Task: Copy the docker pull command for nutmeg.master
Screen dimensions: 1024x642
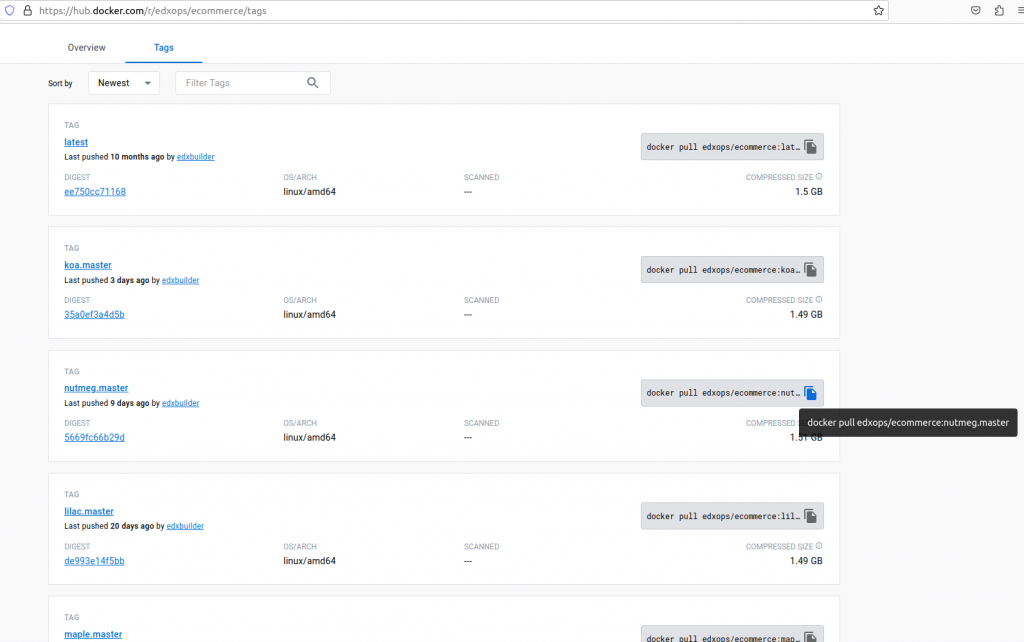Action: coord(810,393)
